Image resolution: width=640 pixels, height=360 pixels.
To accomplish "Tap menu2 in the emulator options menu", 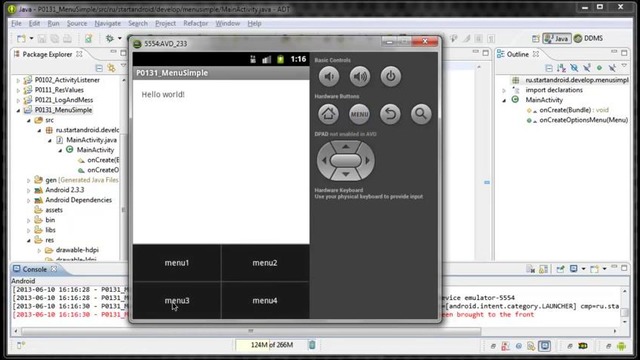I will [265, 263].
